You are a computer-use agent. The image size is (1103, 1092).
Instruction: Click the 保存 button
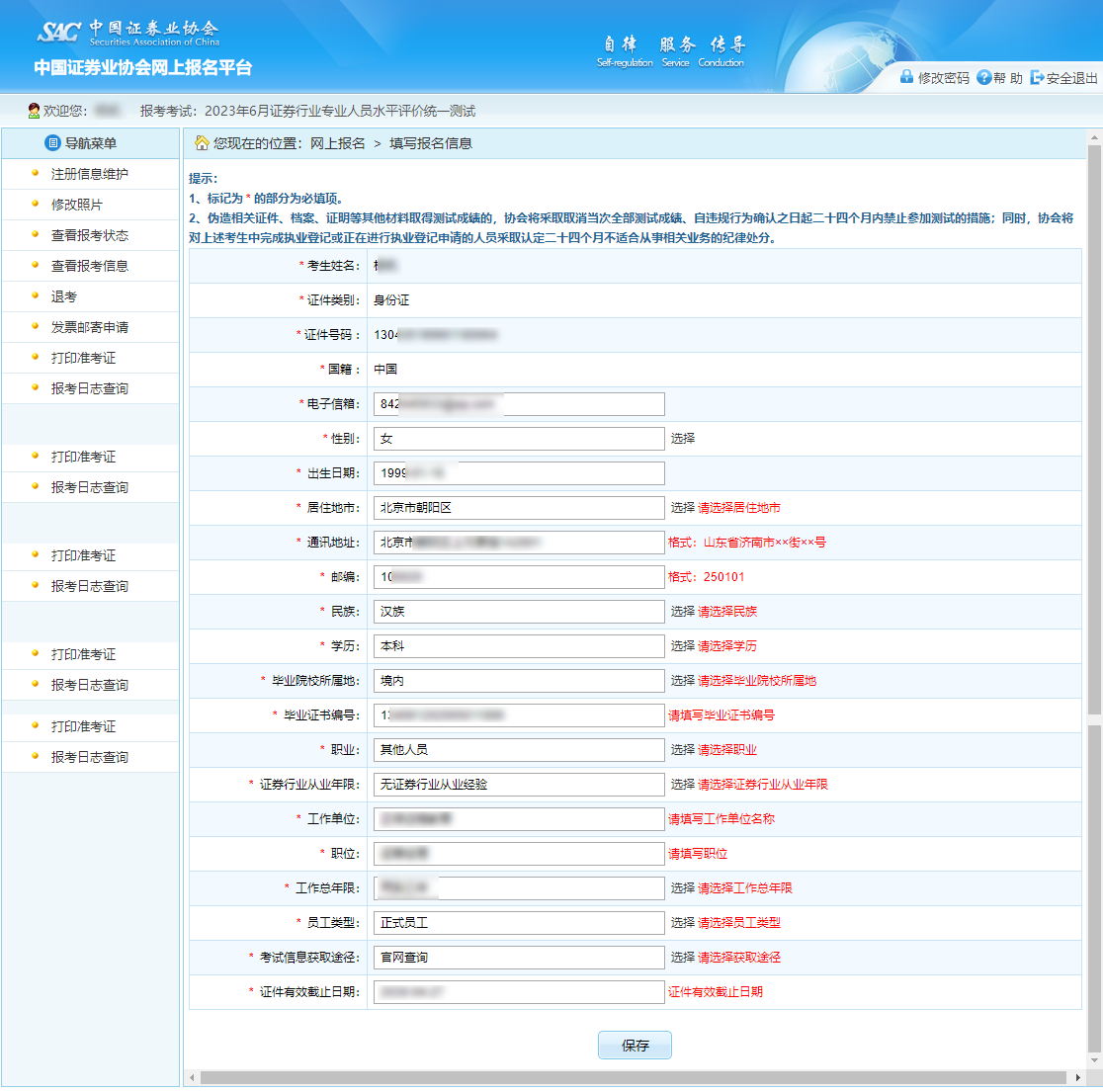[635, 1045]
